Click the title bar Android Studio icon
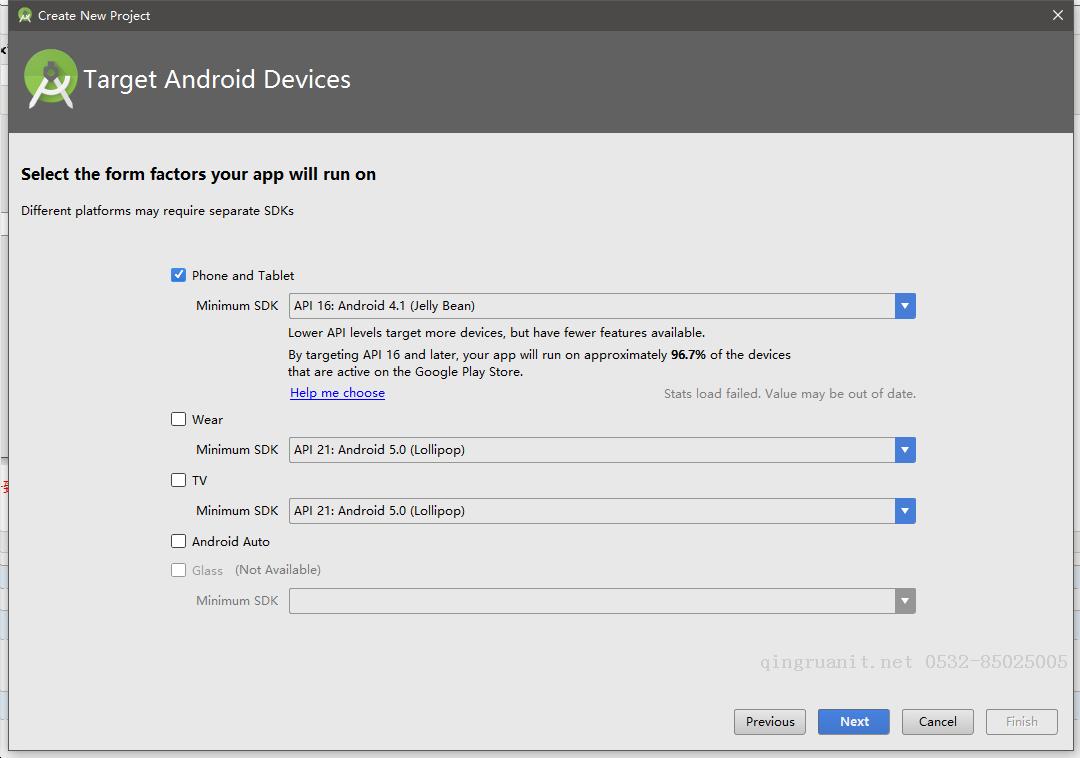Image resolution: width=1080 pixels, height=758 pixels. pos(25,15)
